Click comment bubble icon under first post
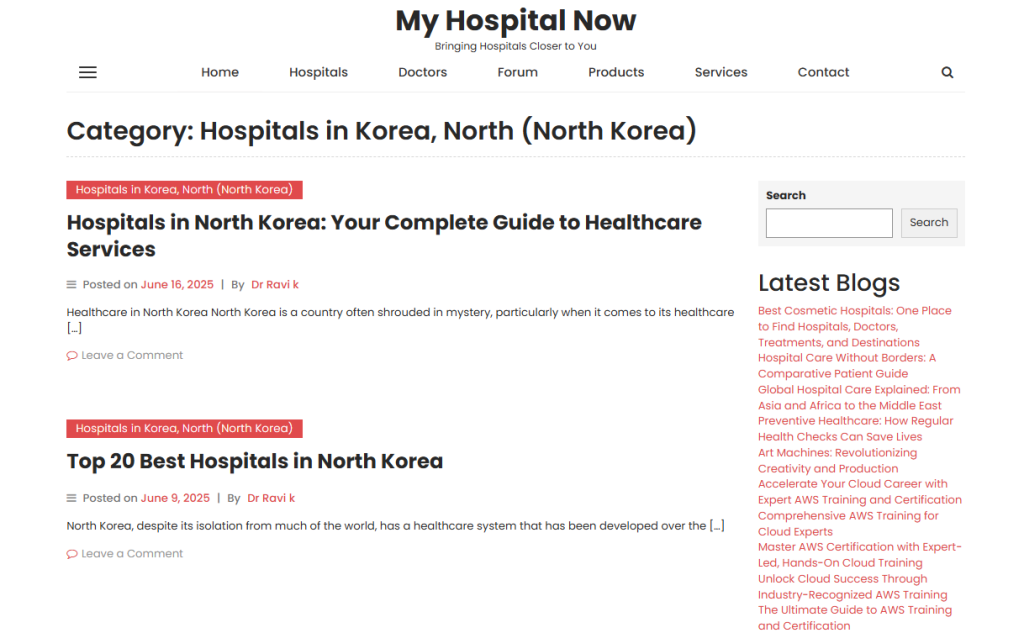The image size is (1024, 633). 72,356
